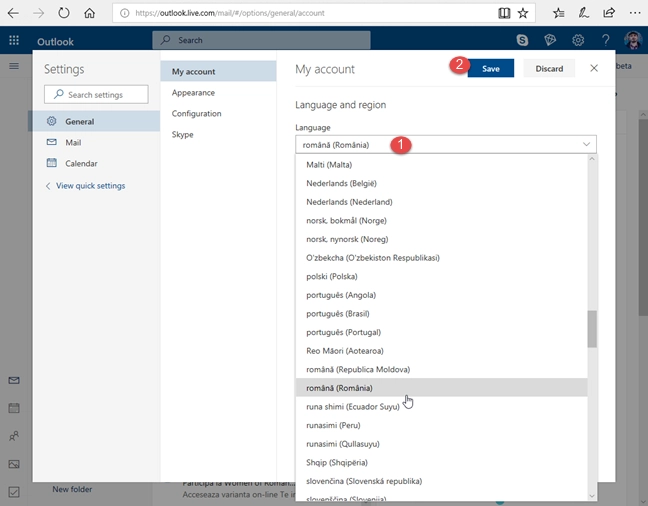This screenshot has width=648, height=506.
Task: Toggle the hamburger navigation menu
Action: click(14, 66)
